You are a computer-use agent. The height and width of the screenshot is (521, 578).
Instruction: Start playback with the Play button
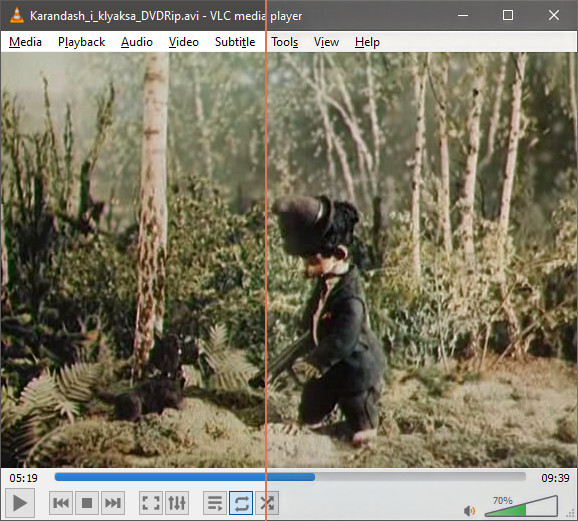(20, 503)
